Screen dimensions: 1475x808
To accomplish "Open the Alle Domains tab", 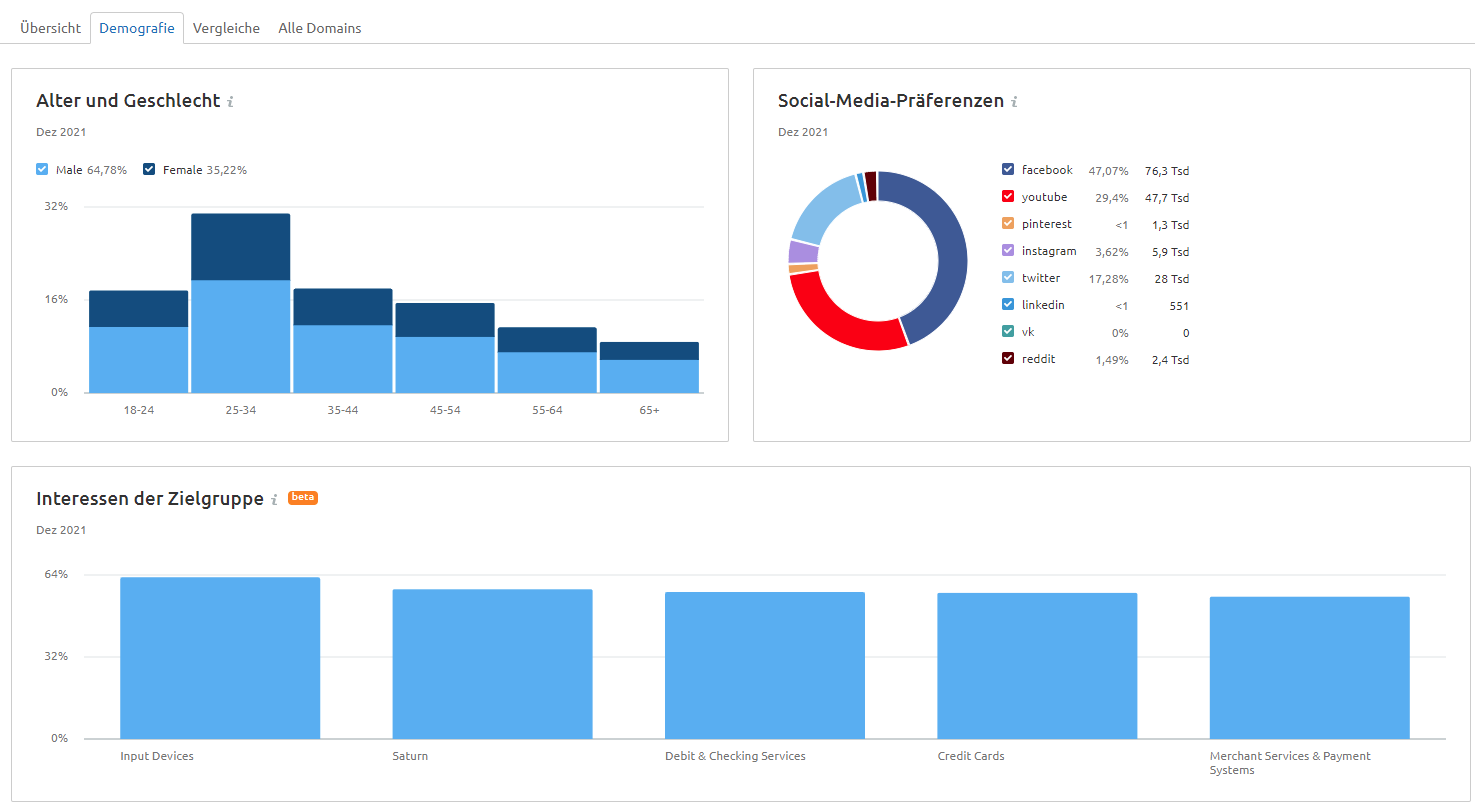I will [320, 28].
